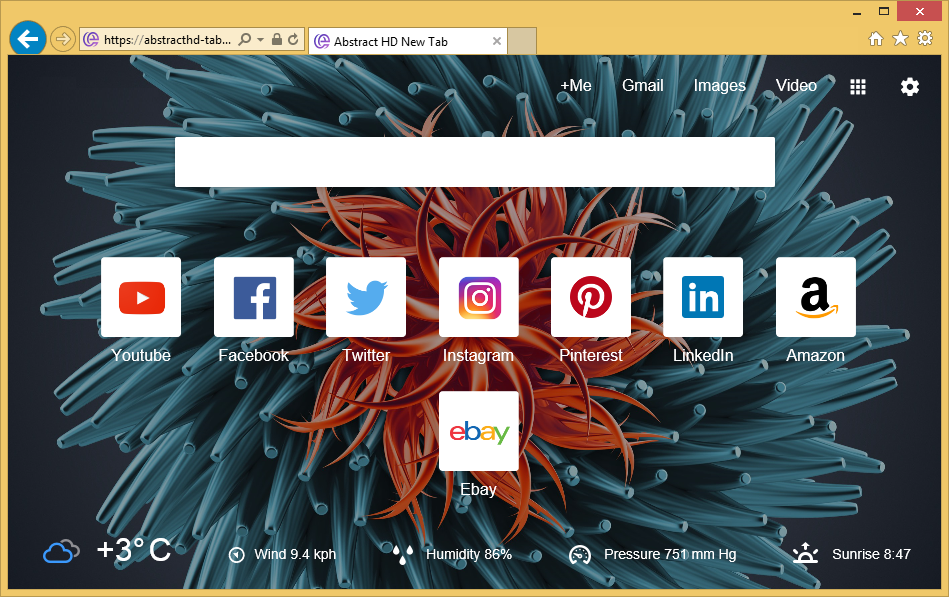Open the Gmail link
The height and width of the screenshot is (597, 949).
point(643,86)
